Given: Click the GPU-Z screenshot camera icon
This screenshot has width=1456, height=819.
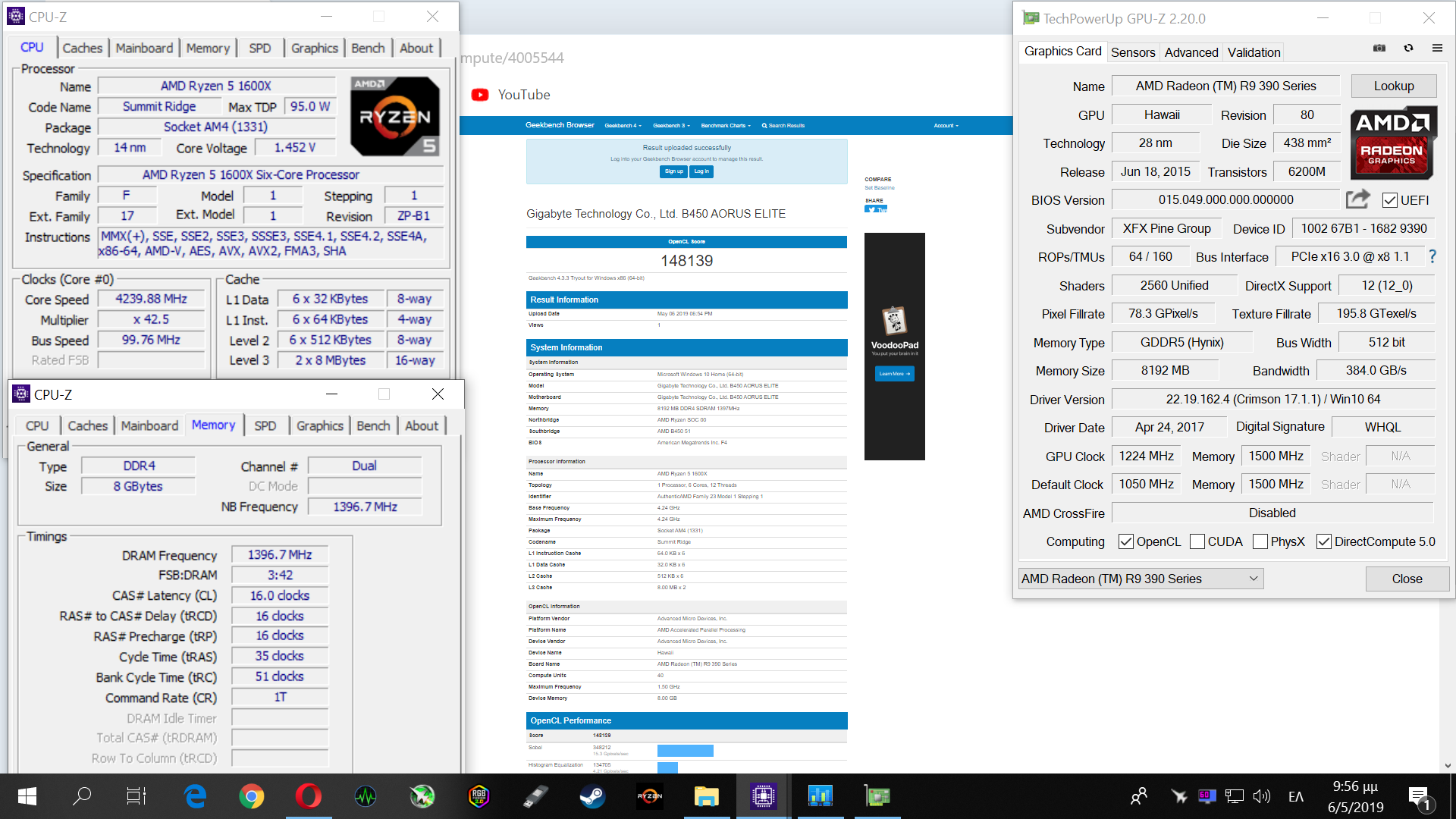Looking at the screenshot, I should click(x=1379, y=48).
